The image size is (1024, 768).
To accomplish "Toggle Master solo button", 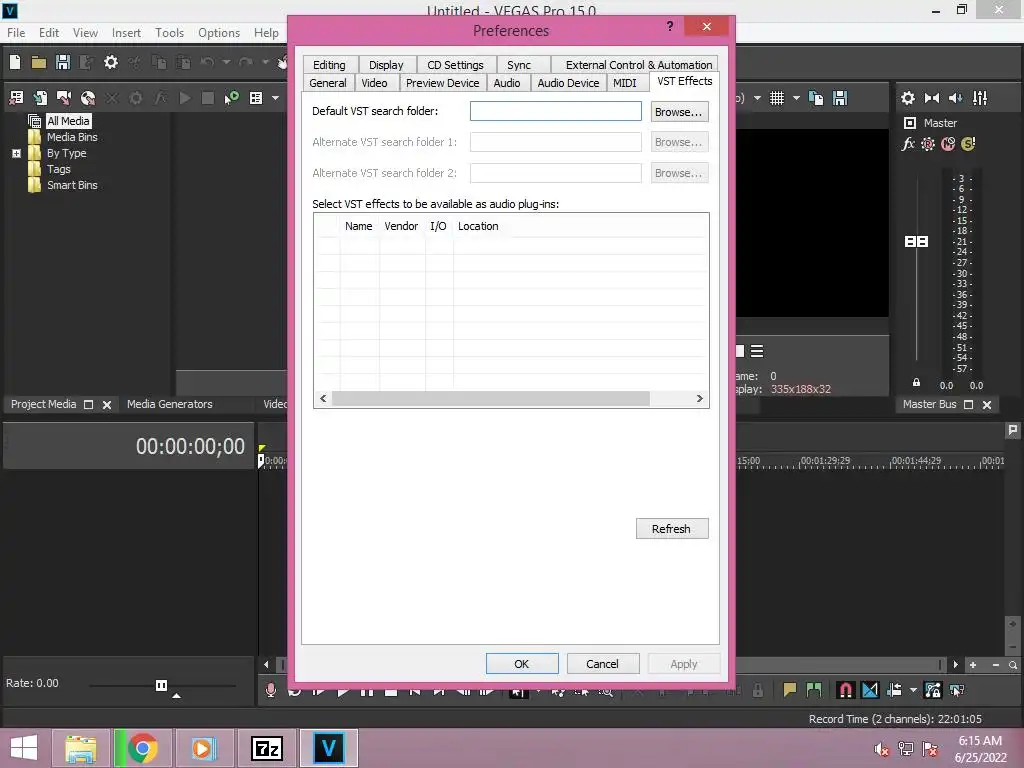I will click(x=968, y=144).
